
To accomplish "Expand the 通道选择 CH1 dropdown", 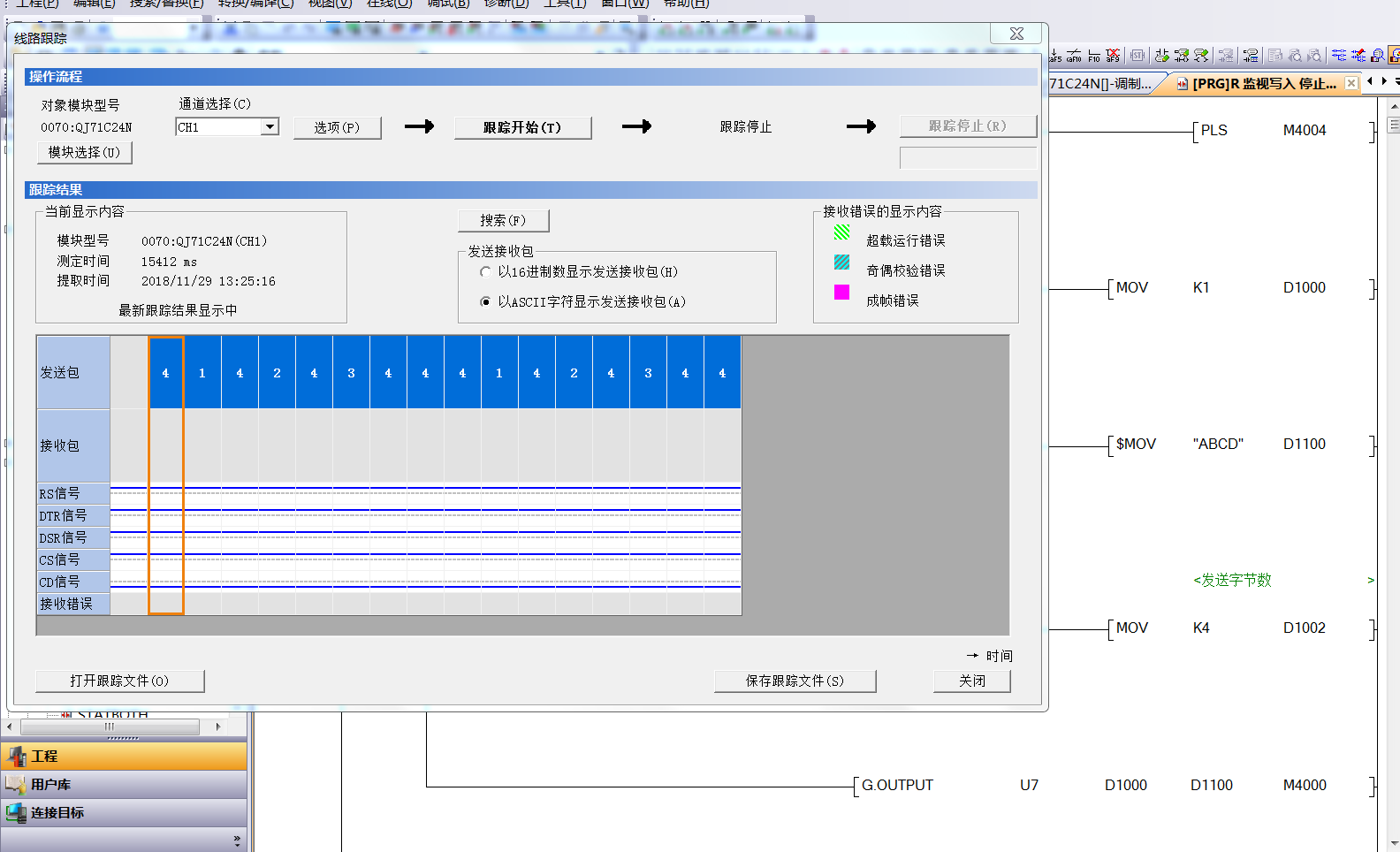I will pyautogui.click(x=270, y=127).
